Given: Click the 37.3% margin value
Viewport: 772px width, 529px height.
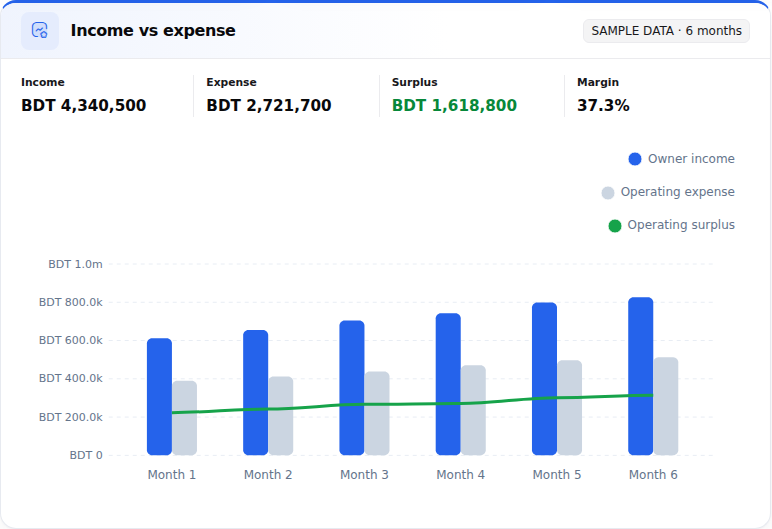Looking at the screenshot, I should click(603, 105).
